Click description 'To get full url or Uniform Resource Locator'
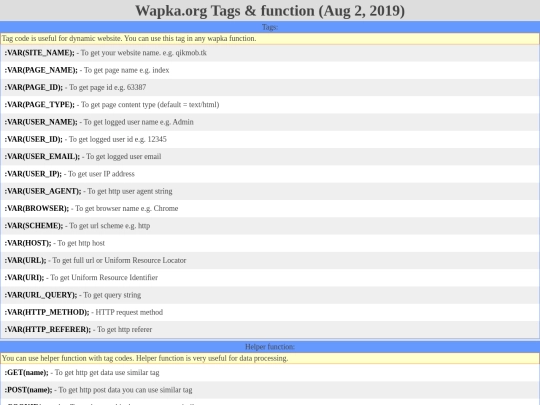 tap(119, 260)
